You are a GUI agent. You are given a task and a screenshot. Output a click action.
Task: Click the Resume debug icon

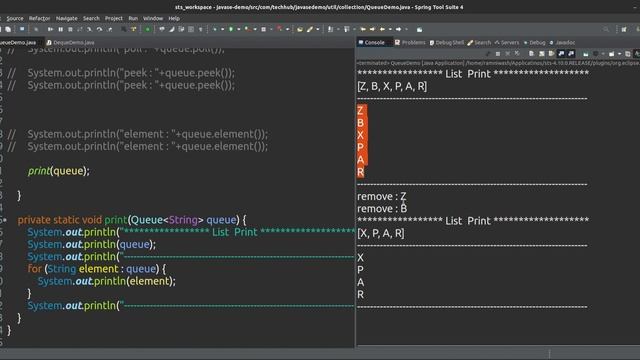[x=50, y=29]
